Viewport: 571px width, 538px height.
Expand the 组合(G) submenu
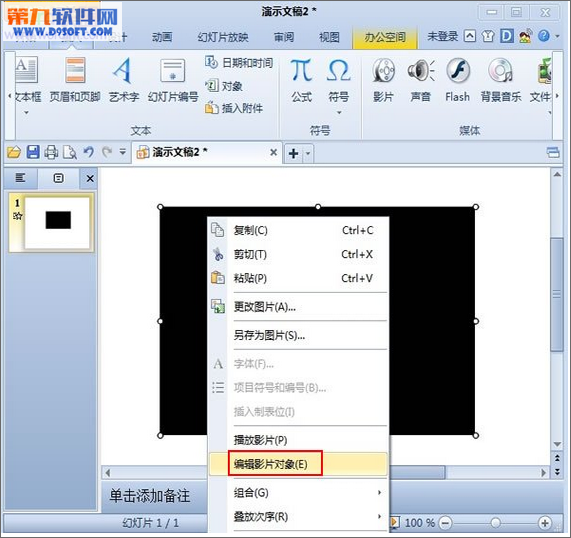(x=379, y=492)
